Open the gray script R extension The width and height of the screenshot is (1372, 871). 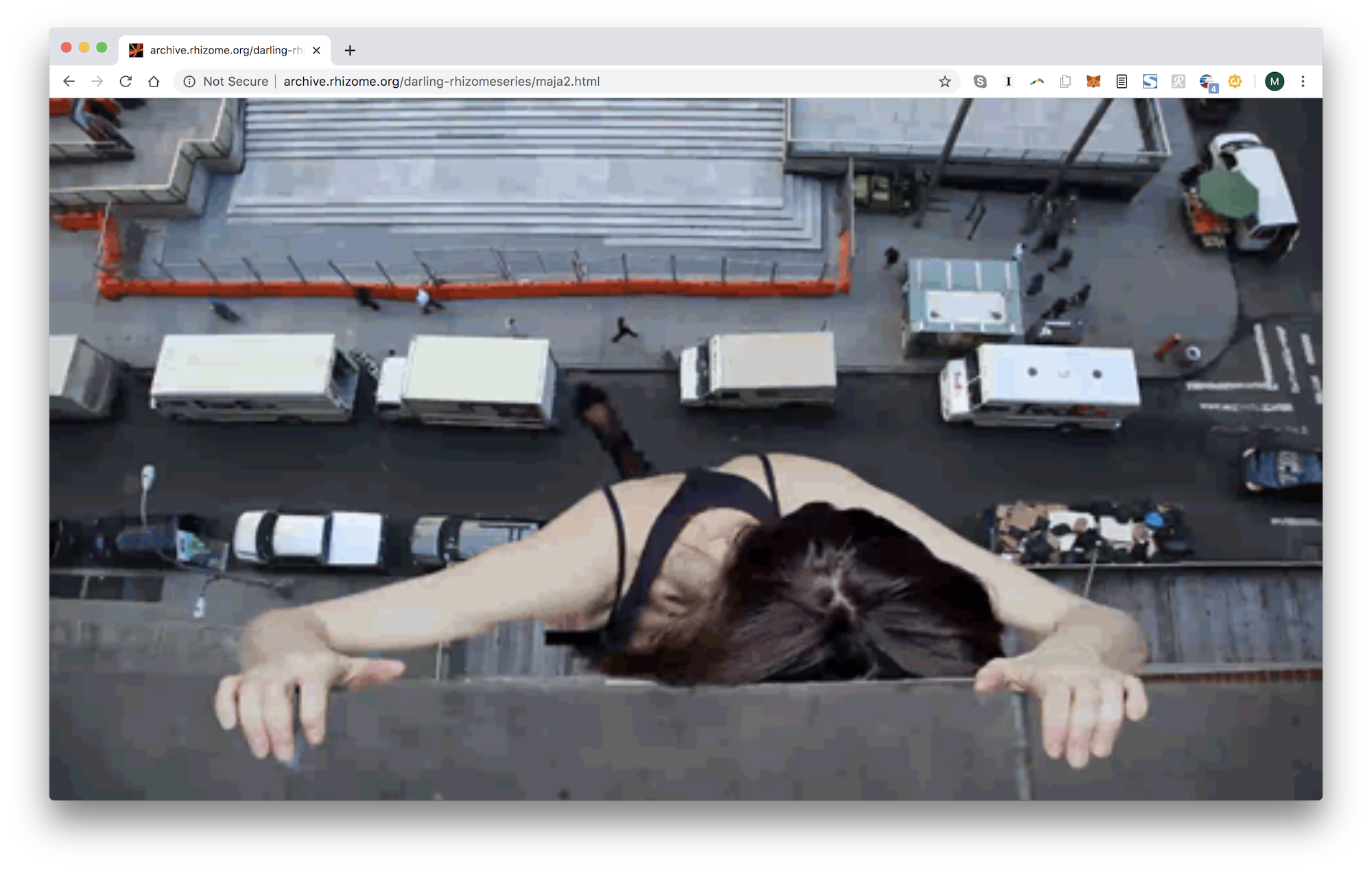(1178, 82)
